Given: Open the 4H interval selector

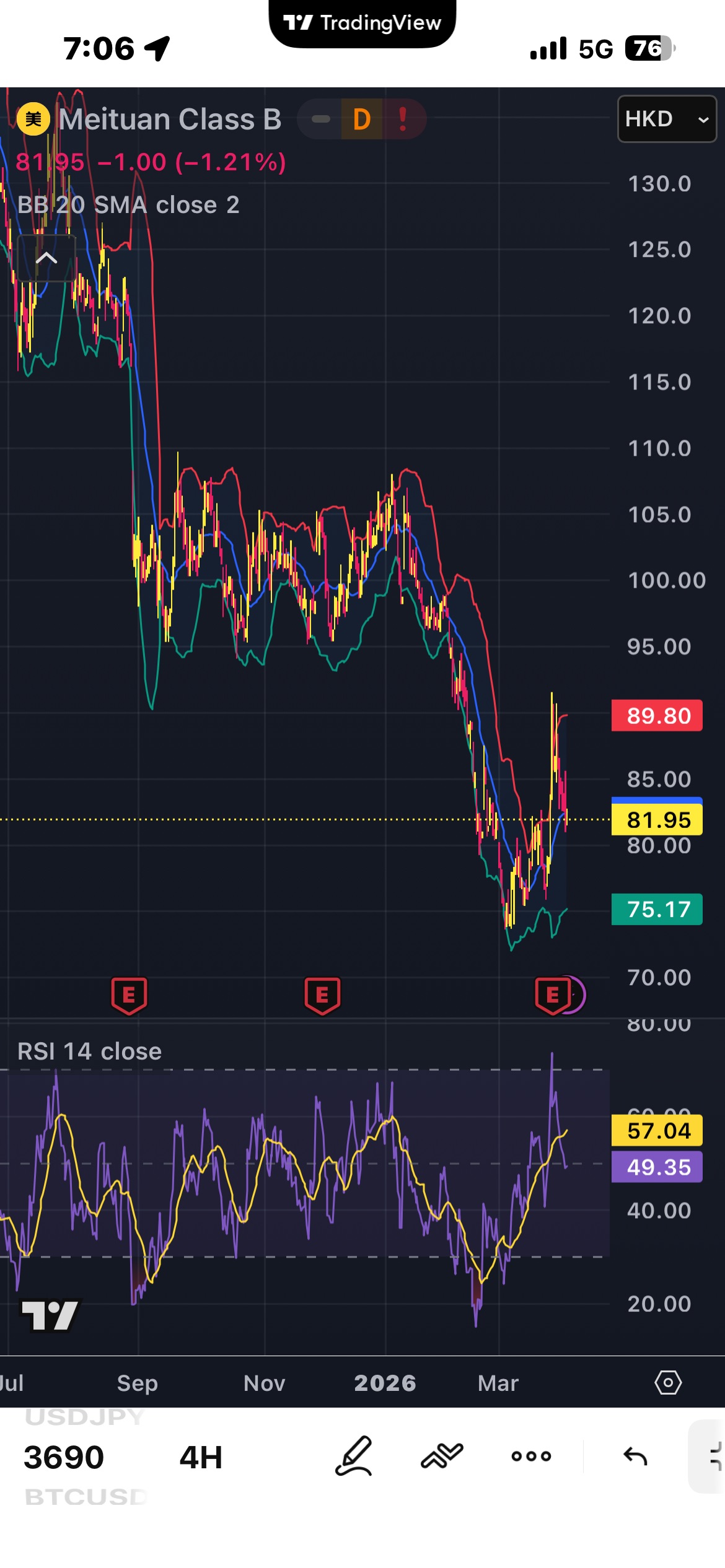Looking at the screenshot, I should coord(201,1457).
